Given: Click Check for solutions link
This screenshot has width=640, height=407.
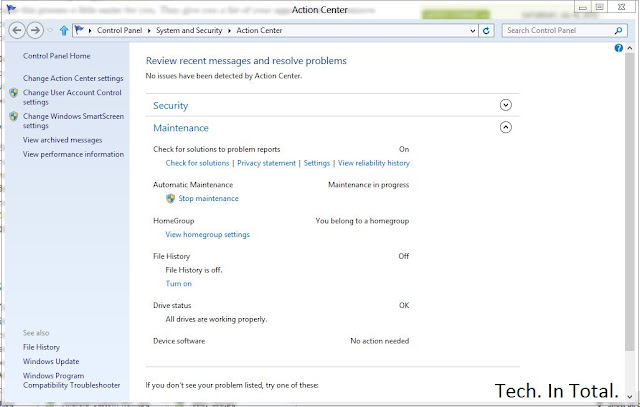Looking at the screenshot, I should [x=198, y=163].
